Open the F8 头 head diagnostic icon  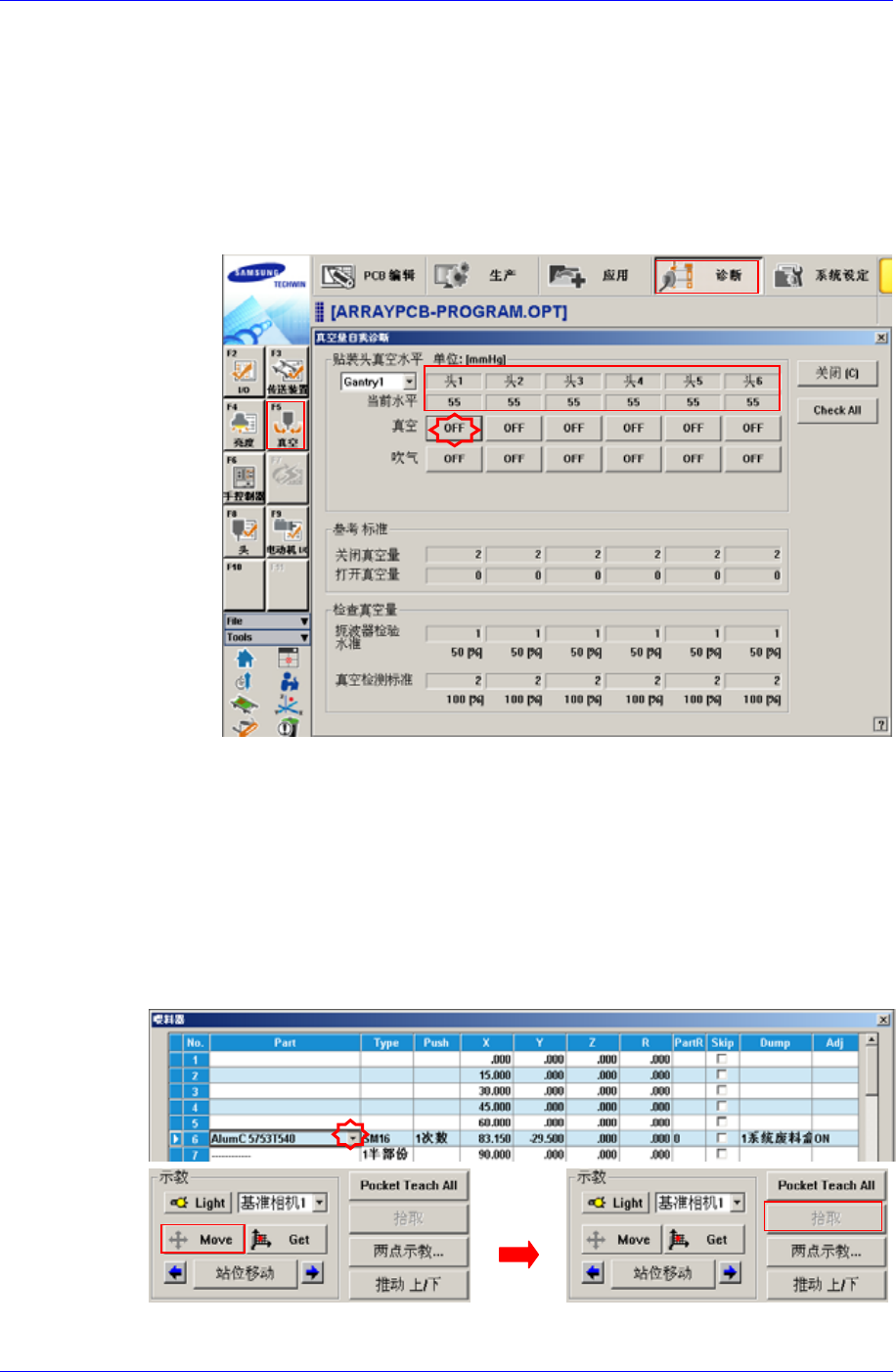tap(244, 531)
